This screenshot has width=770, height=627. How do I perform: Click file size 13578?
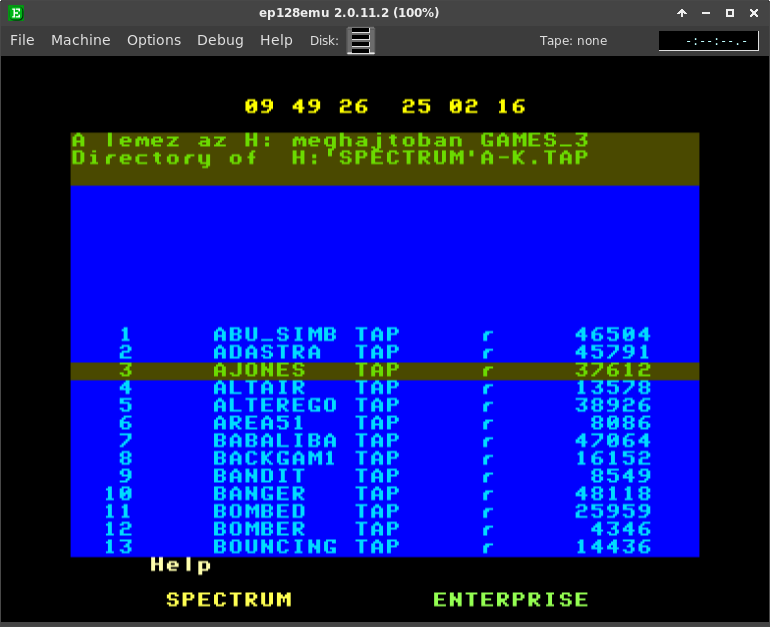click(613, 388)
